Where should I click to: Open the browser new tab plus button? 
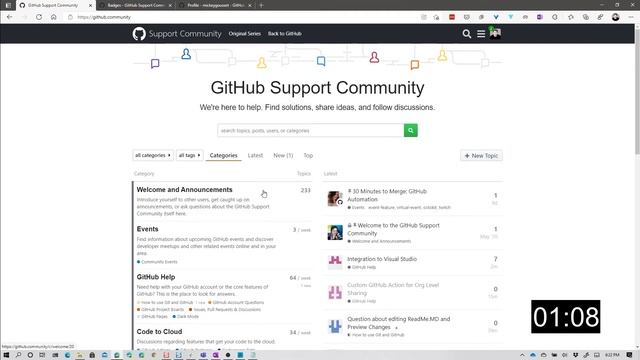pyautogui.click(x=261, y=5)
